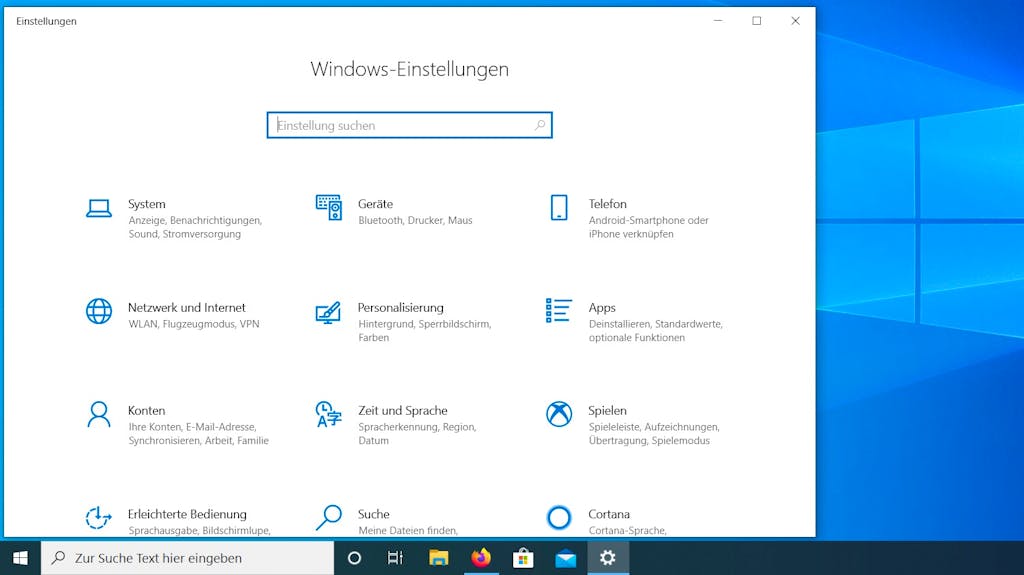
Task: Maximize the Einstellungen window
Action: click(x=756, y=20)
